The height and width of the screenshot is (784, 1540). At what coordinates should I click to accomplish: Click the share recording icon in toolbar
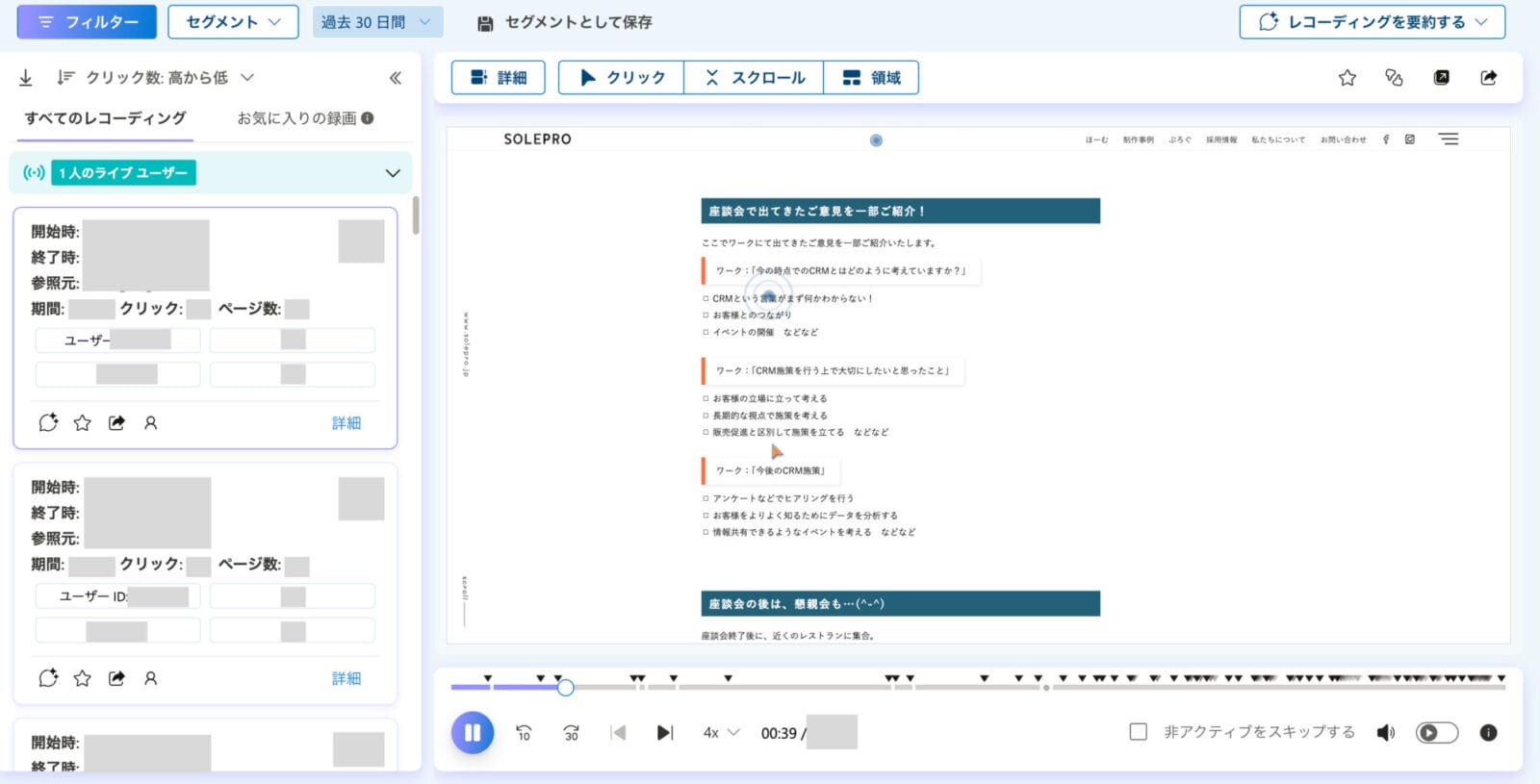[1488, 78]
